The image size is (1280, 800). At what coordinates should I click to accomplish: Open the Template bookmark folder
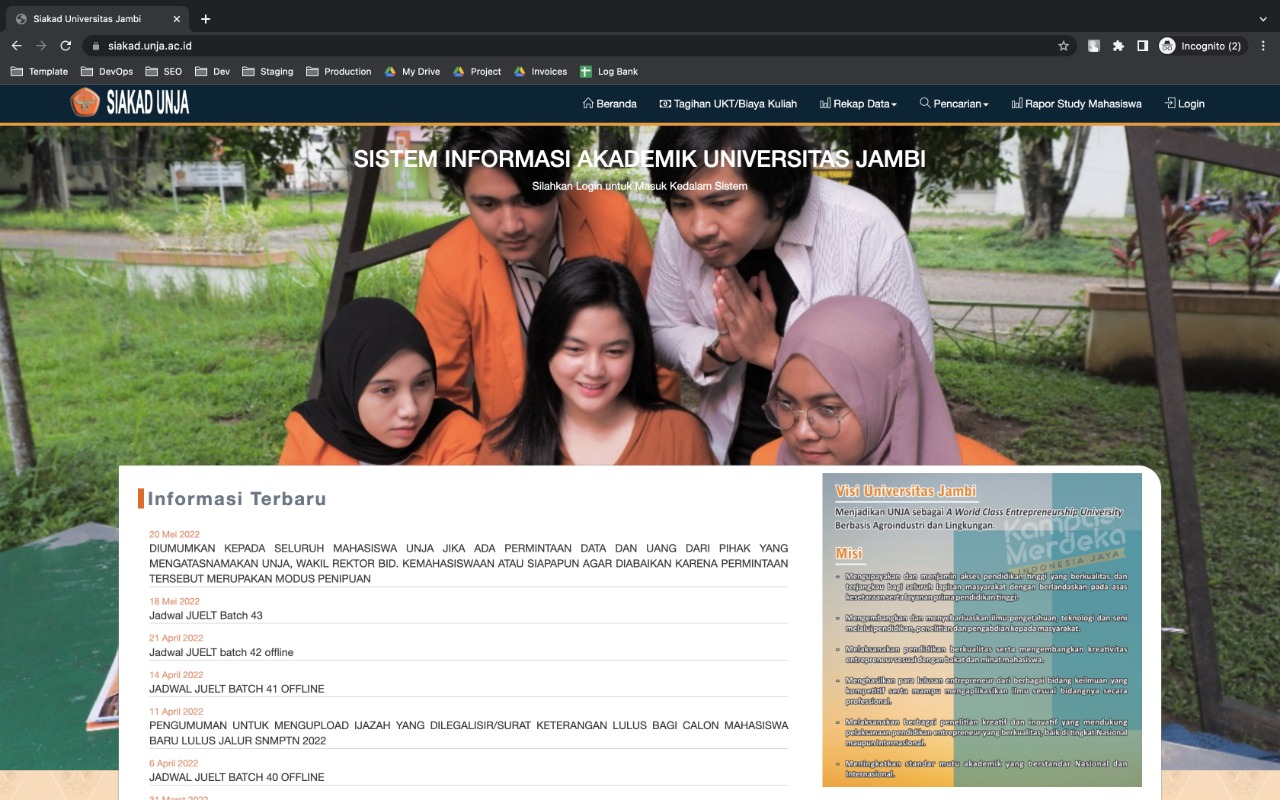click(39, 72)
